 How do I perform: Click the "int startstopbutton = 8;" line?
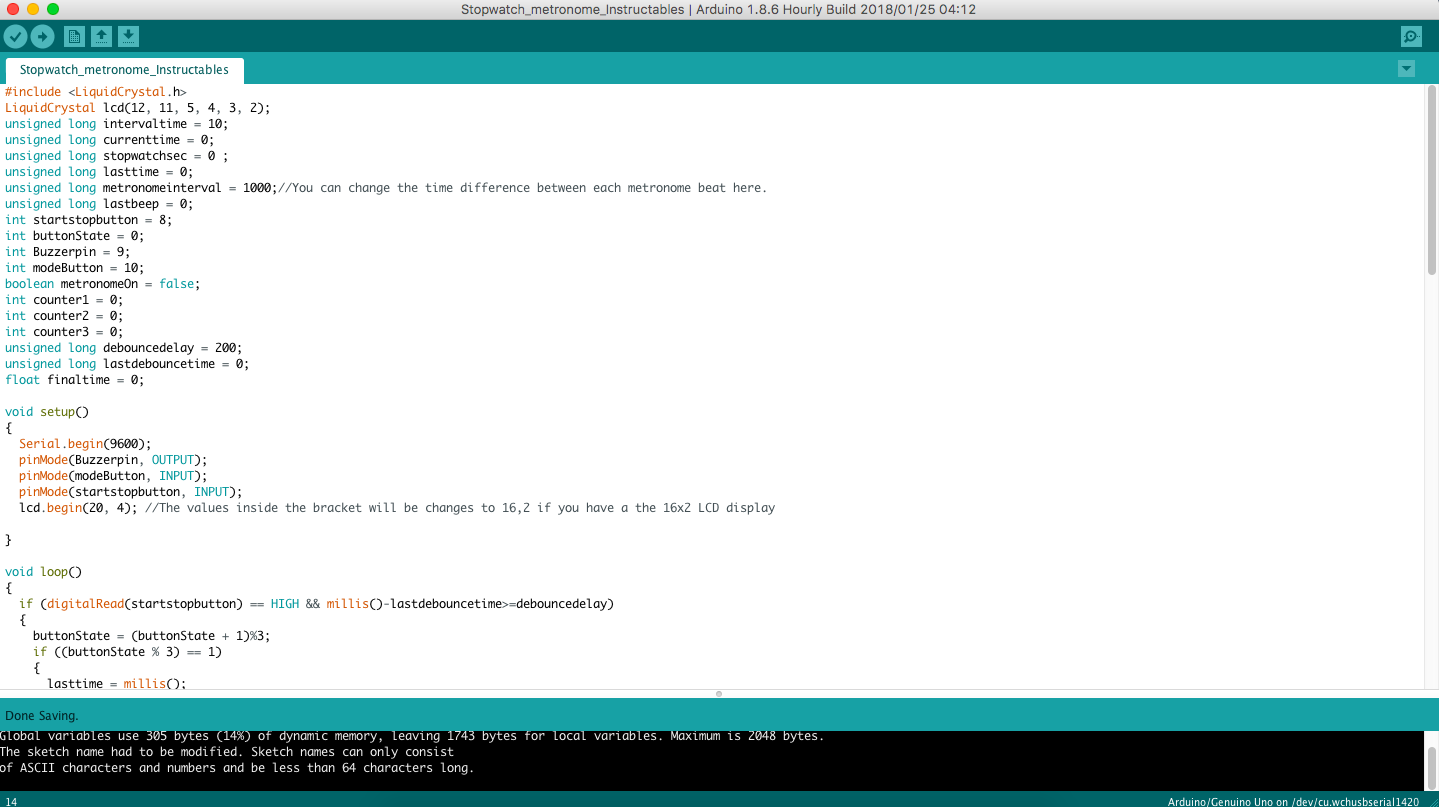click(x=89, y=220)
